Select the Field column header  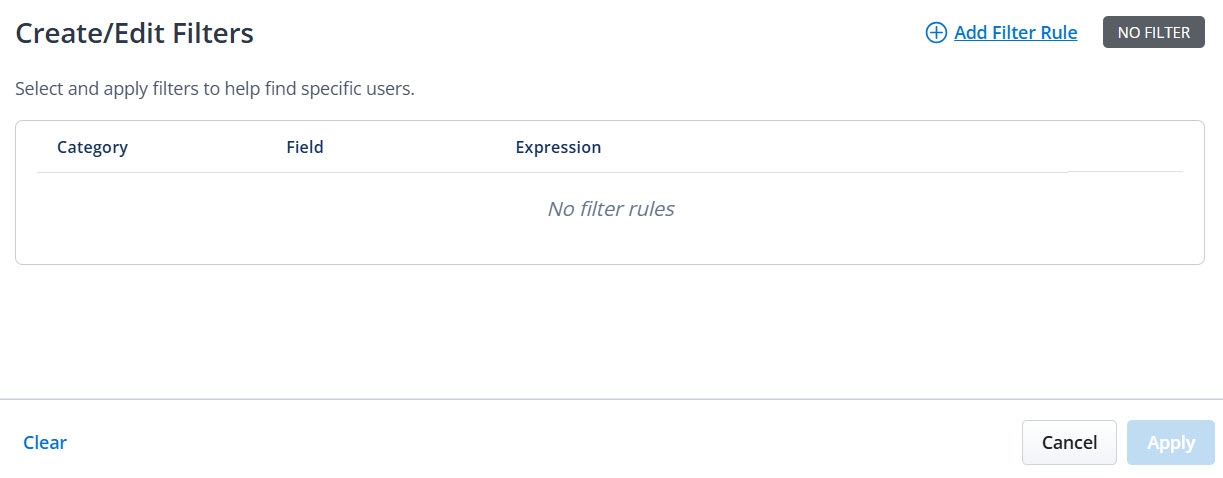click(x=305, y=147)
